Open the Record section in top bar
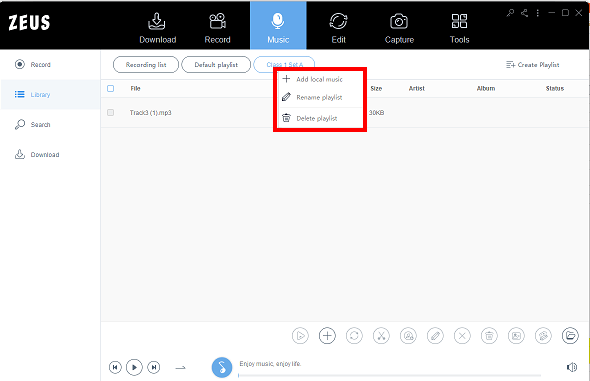 point(217,28)
